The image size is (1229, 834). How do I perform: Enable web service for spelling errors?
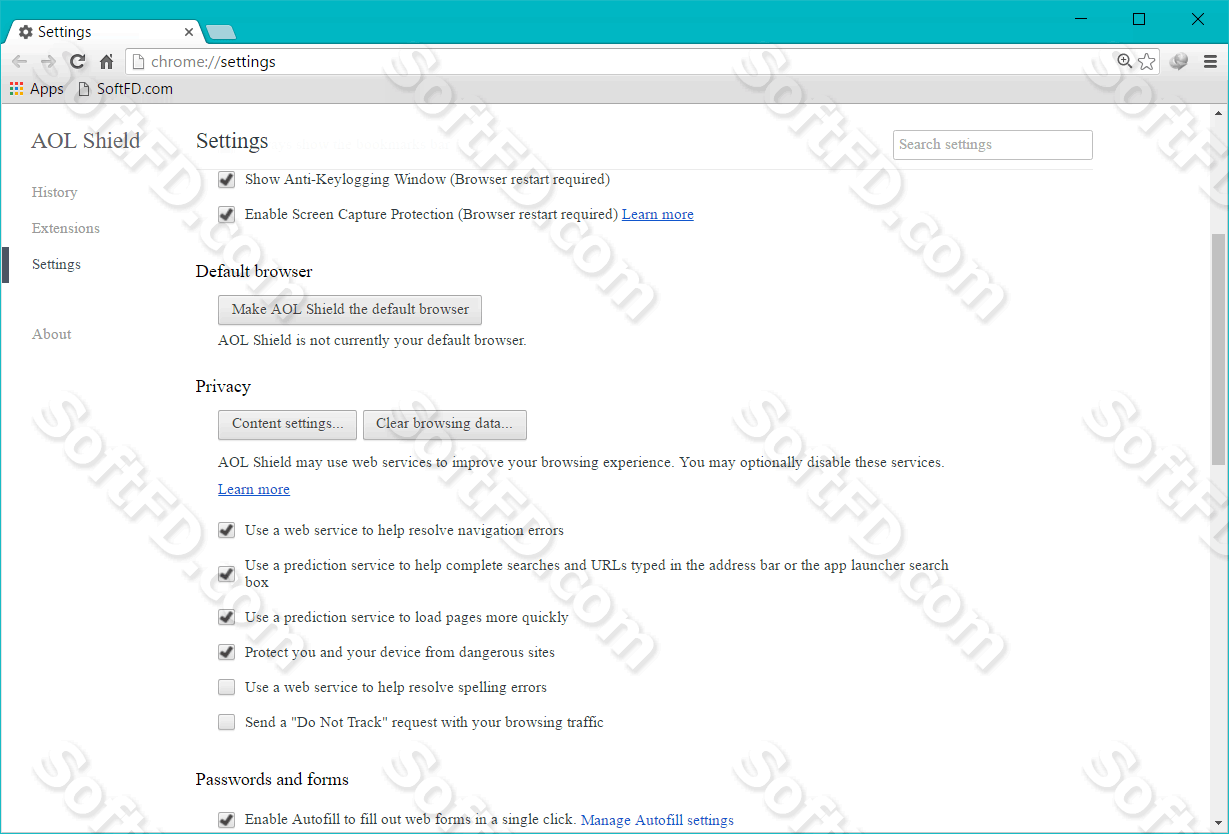pos(227,688)
